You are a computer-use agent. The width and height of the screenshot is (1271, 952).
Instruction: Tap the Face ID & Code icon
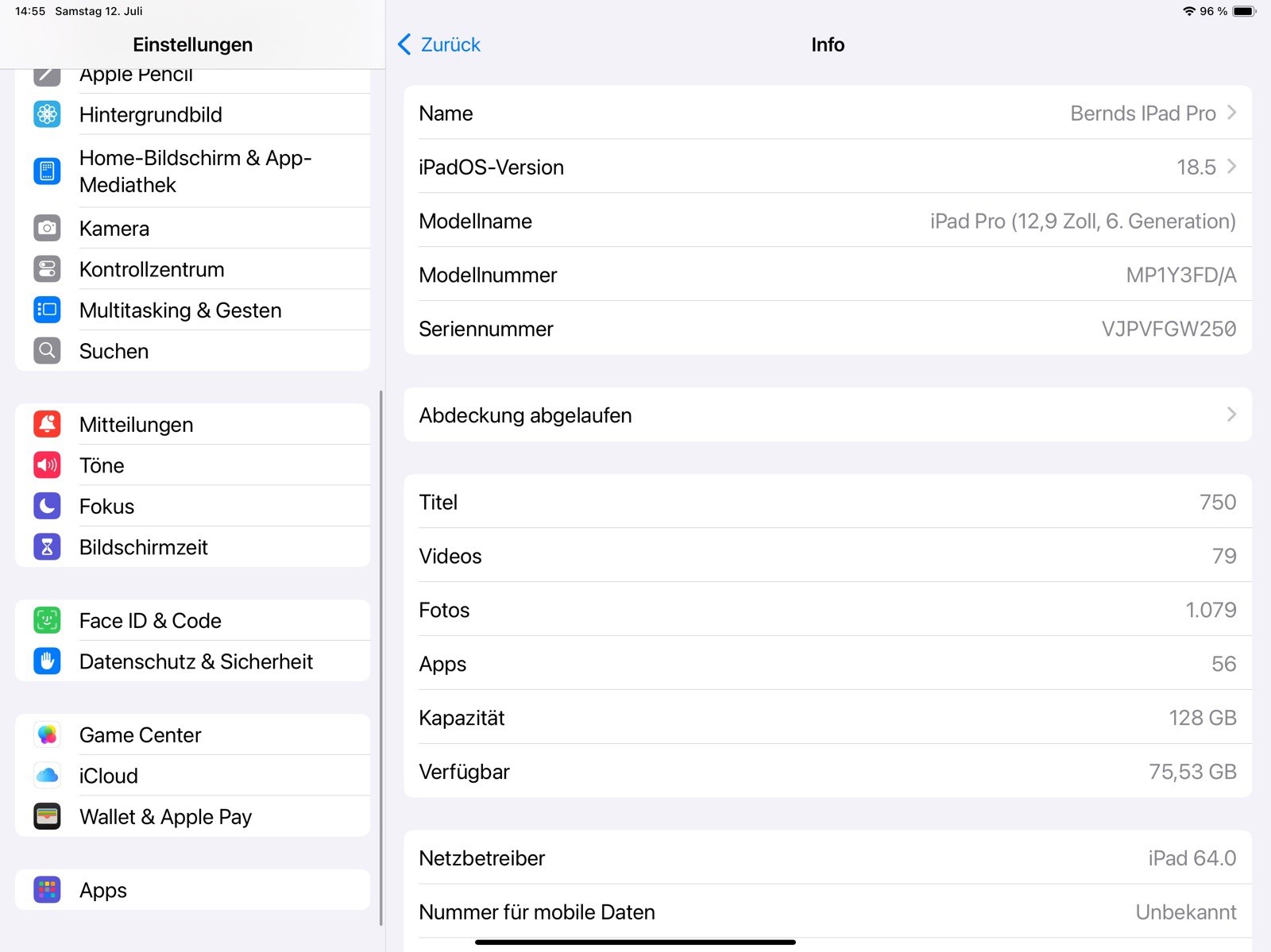(x=47, y=620)
